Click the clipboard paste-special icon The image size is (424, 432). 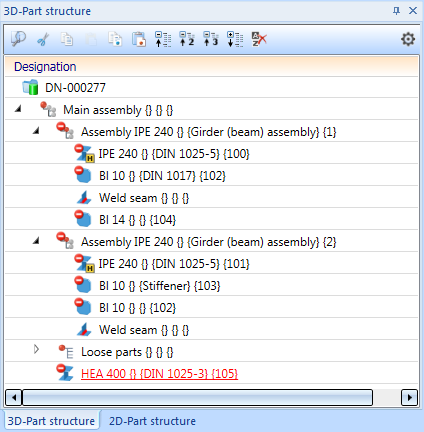139,39
